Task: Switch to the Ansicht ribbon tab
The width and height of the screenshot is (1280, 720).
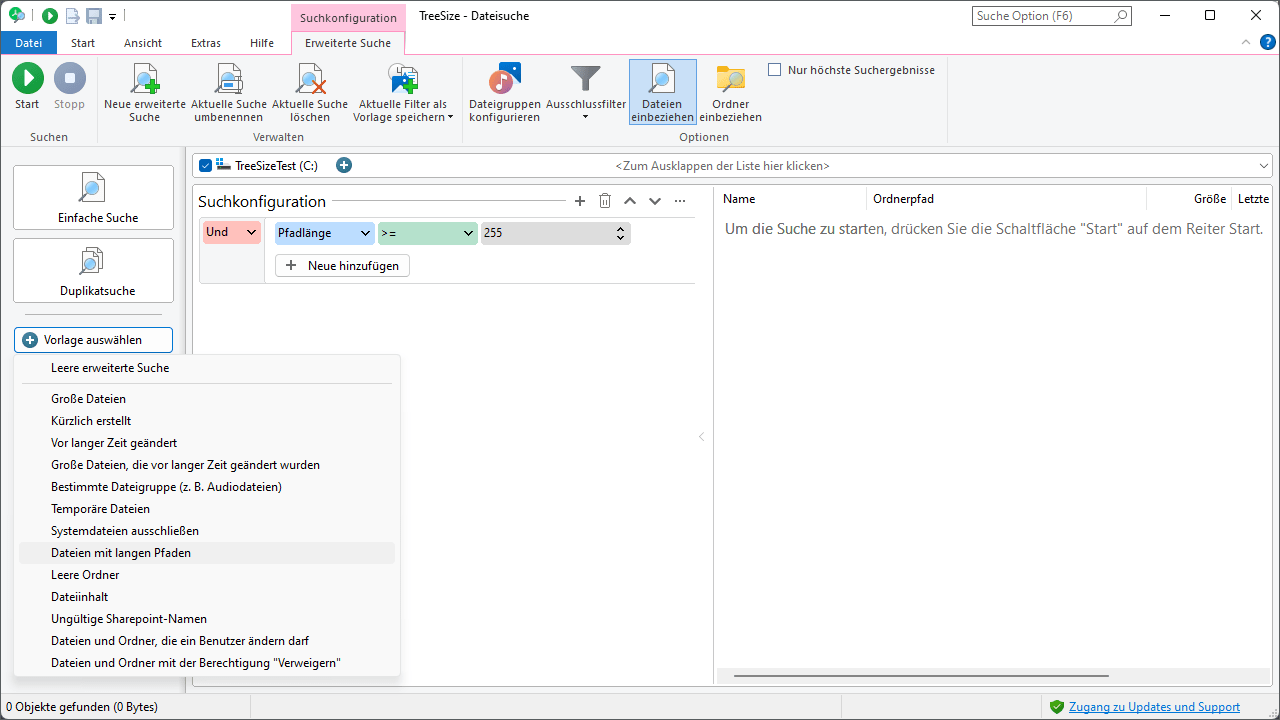Action: coord(143,43)
